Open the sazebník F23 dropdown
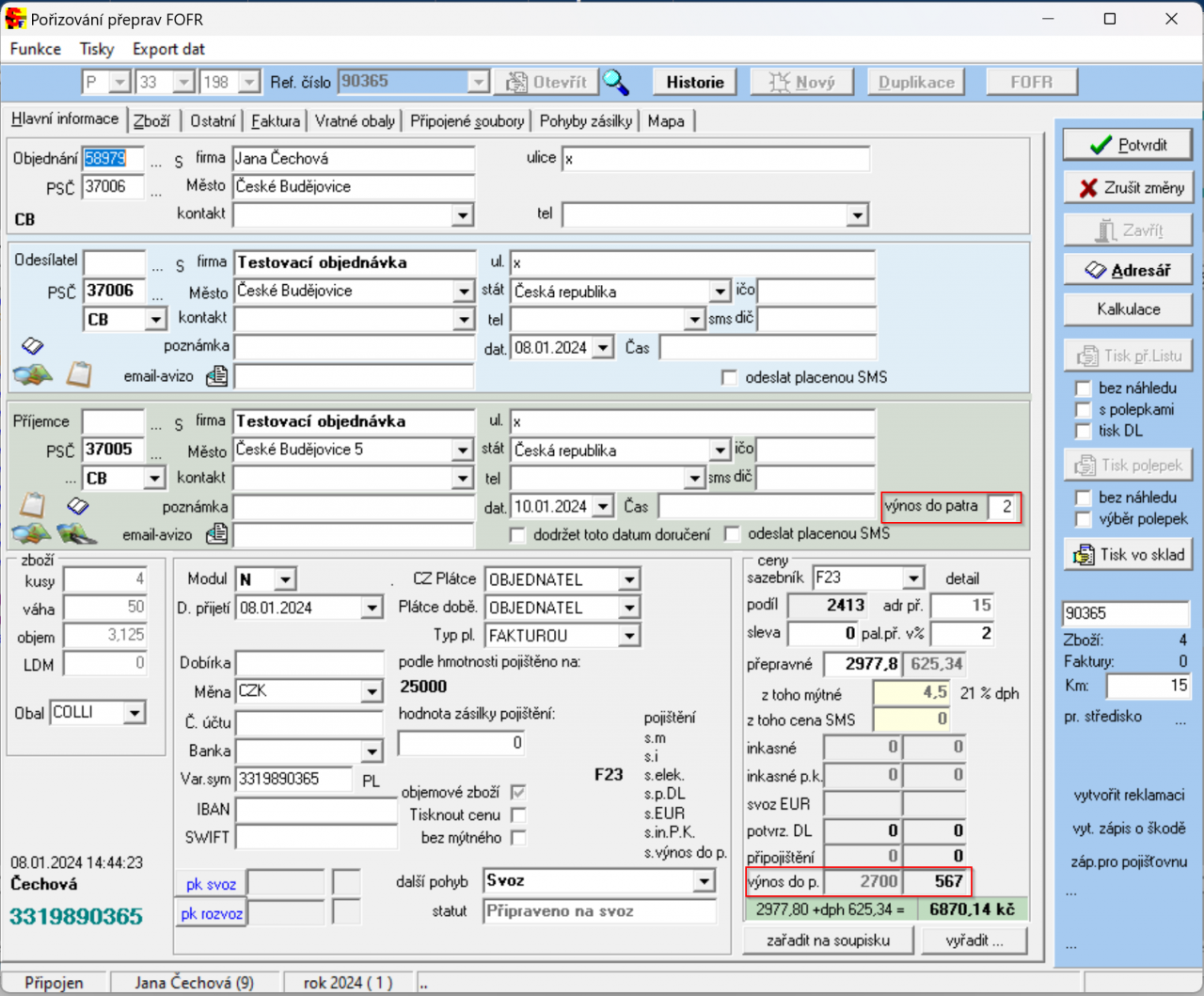The width and height of the screenshot is (1204, 996). click(x=913, y=578)
